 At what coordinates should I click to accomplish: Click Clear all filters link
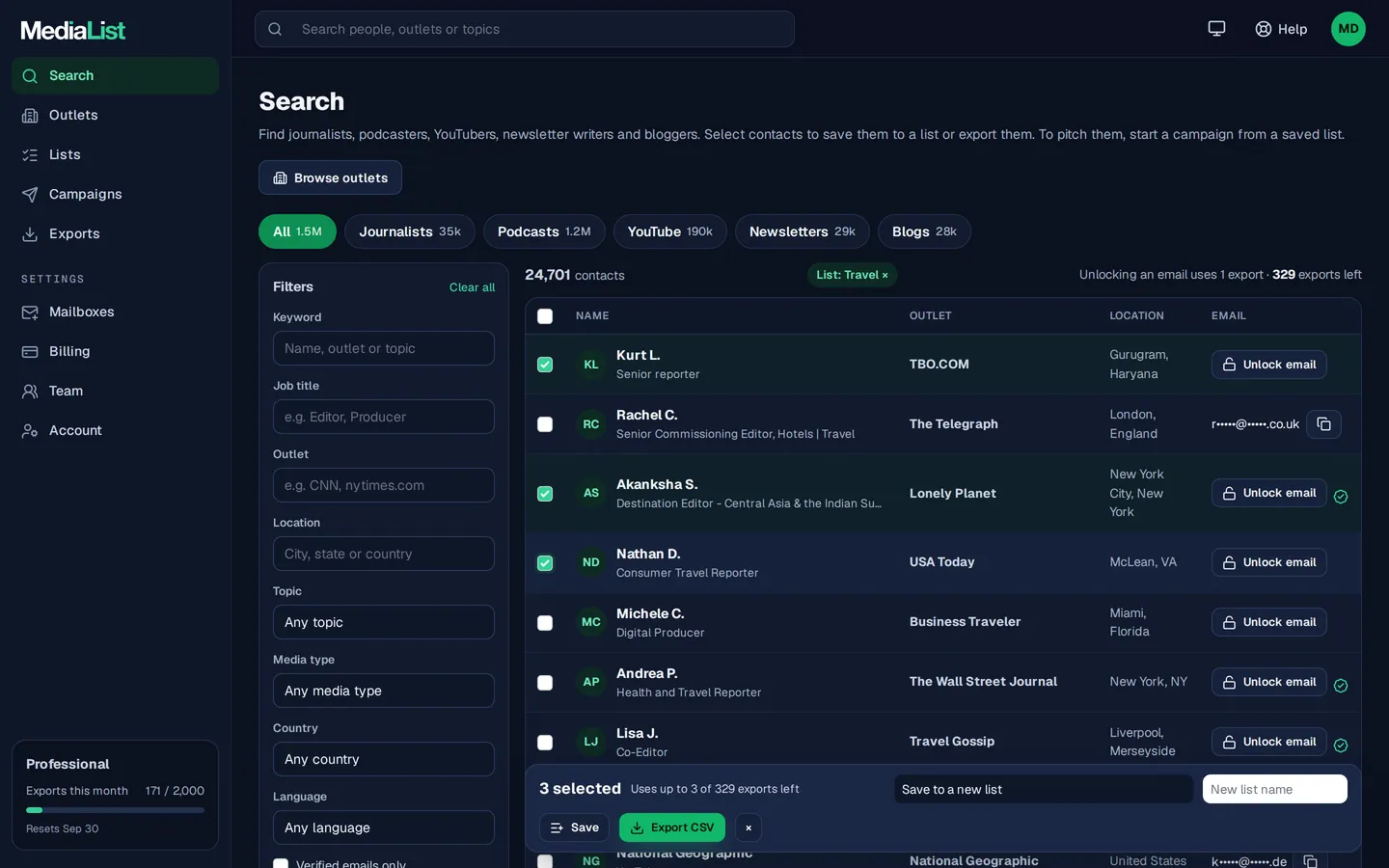(x=472, y=287)
